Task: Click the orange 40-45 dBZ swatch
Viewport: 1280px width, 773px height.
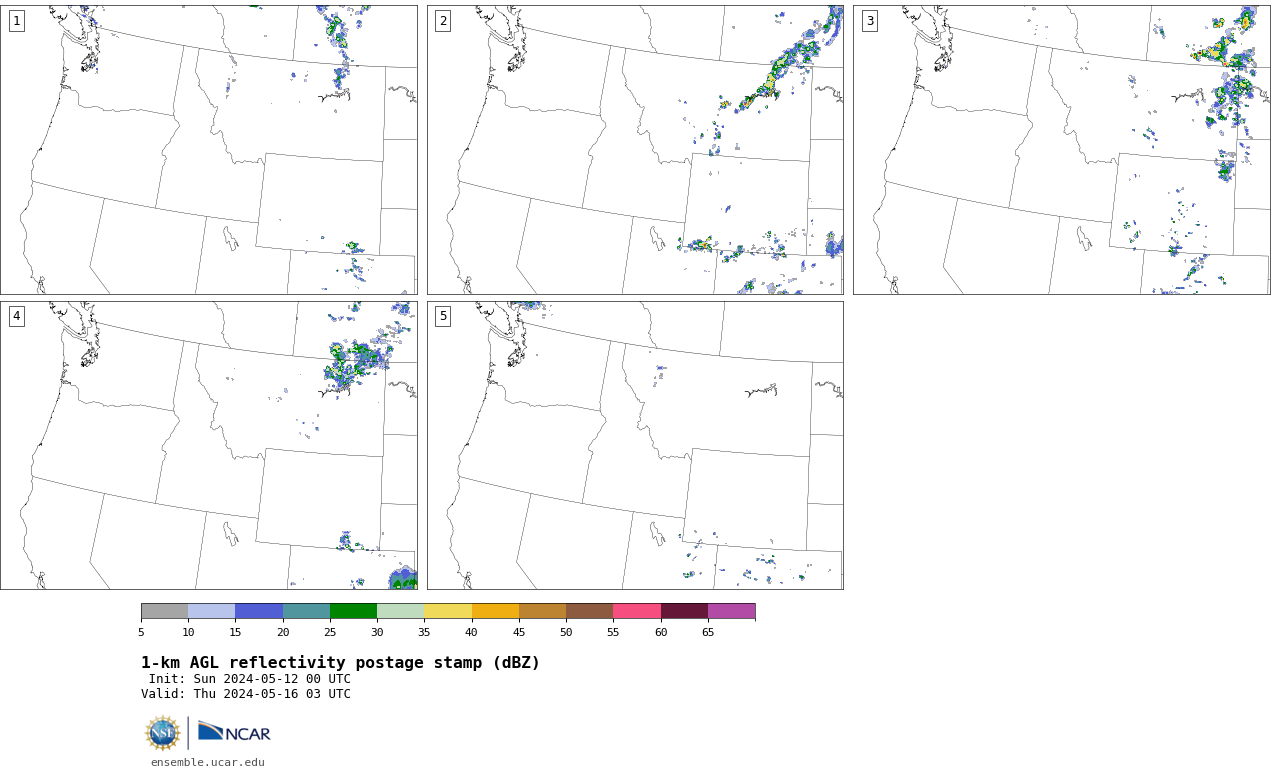Action: click(495, 611)
